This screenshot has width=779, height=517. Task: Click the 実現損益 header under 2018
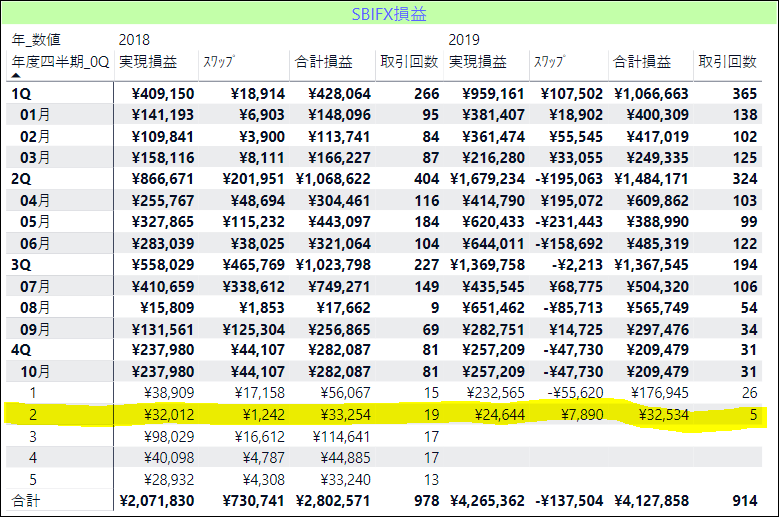148,62
